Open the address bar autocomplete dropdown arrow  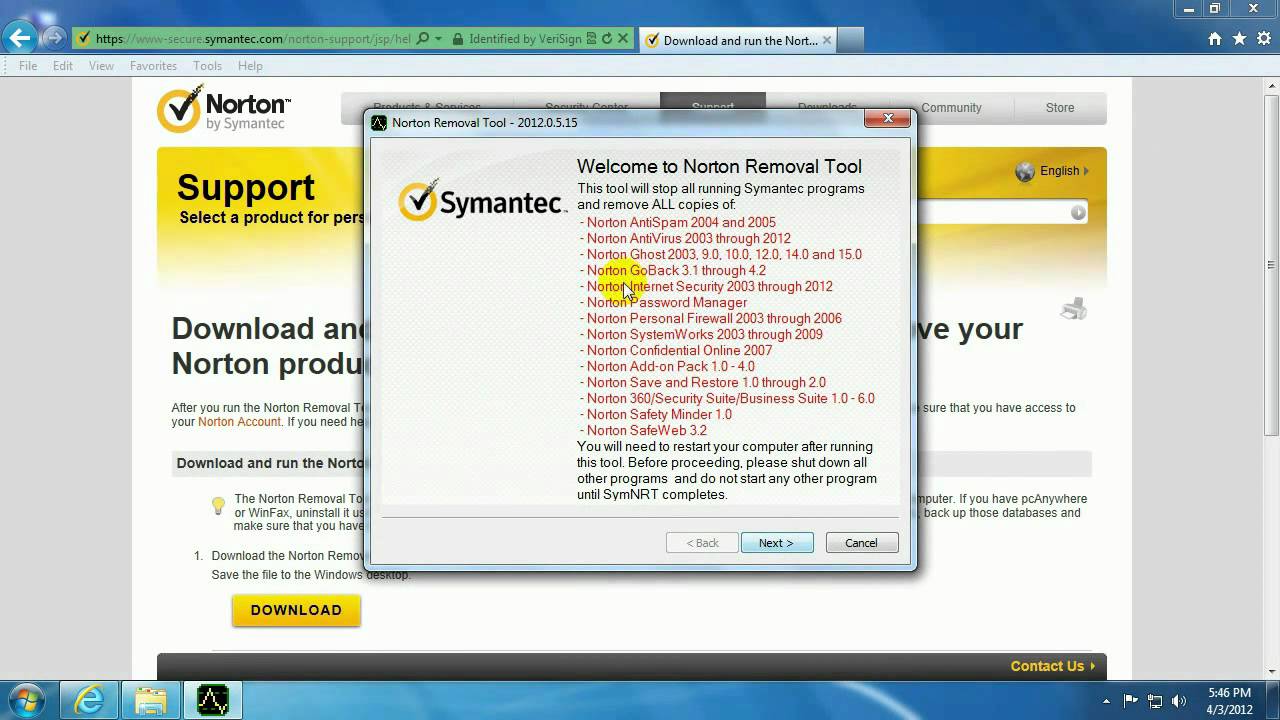438,39
